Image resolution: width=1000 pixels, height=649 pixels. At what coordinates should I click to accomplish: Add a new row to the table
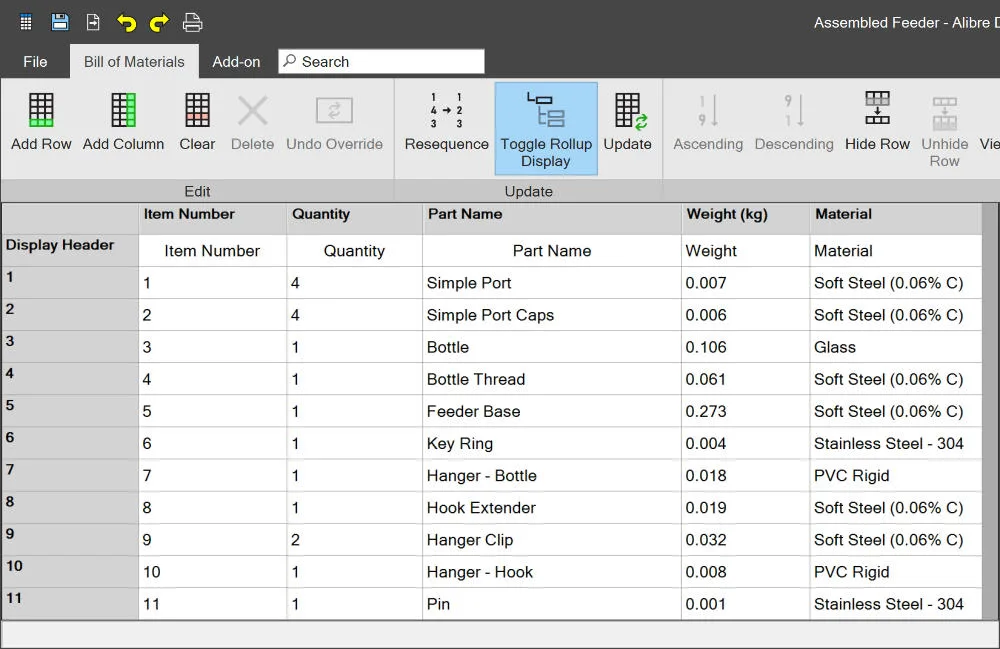pos(41,122)
